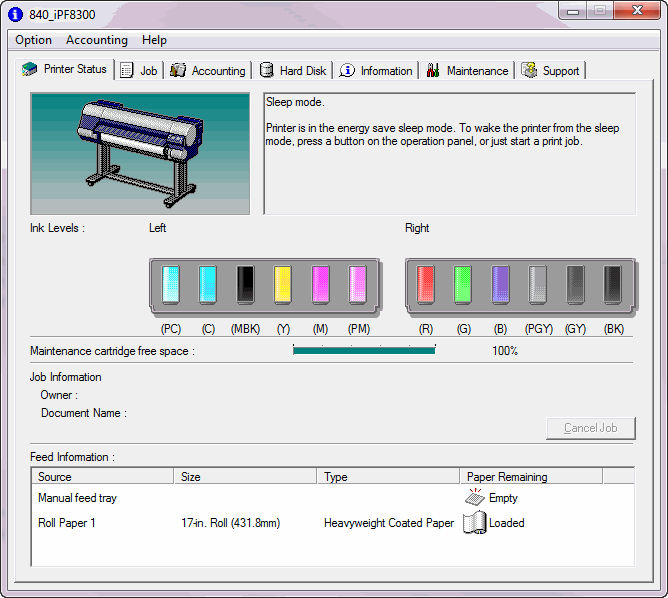Screen dimensions: 668x598
Task: Click the Information tab's info icon
Action: click(347, 70)
